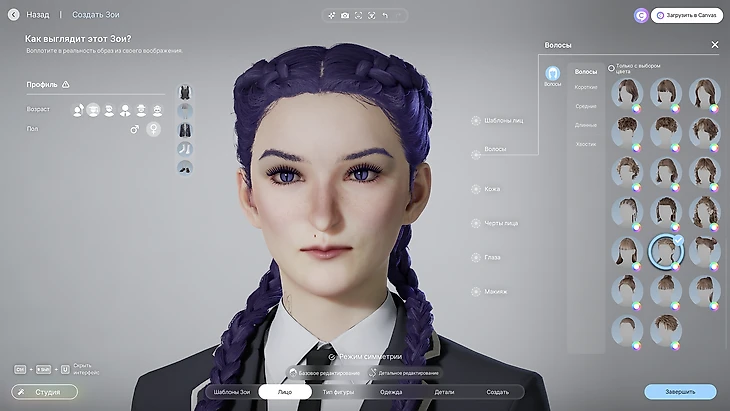The image size is (730, 411).
Task: Pick the bob with bangs left of selected hairstyle
Action: [627, 251]
